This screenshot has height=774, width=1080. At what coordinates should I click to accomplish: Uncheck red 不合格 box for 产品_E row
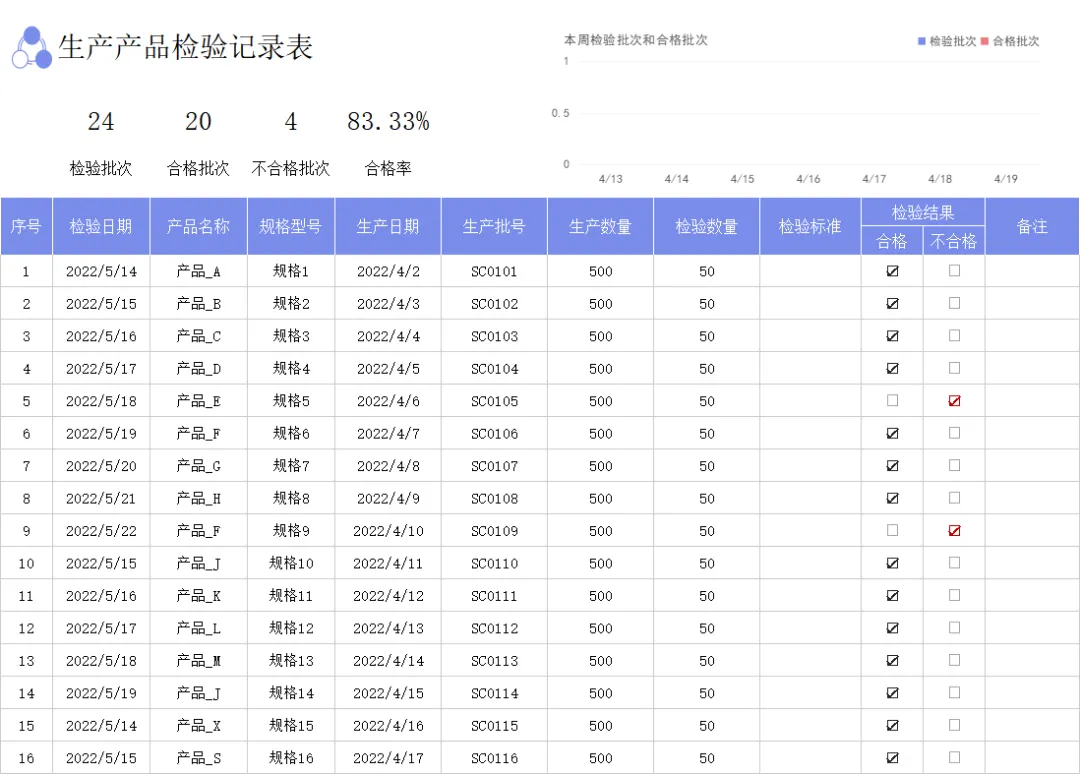[x=954, y=401]
